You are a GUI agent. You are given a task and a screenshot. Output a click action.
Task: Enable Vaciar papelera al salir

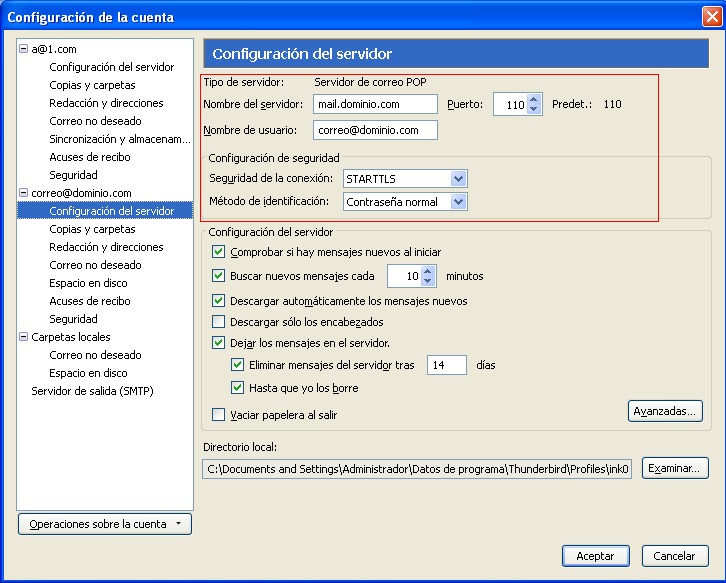(x=219, y=415)
